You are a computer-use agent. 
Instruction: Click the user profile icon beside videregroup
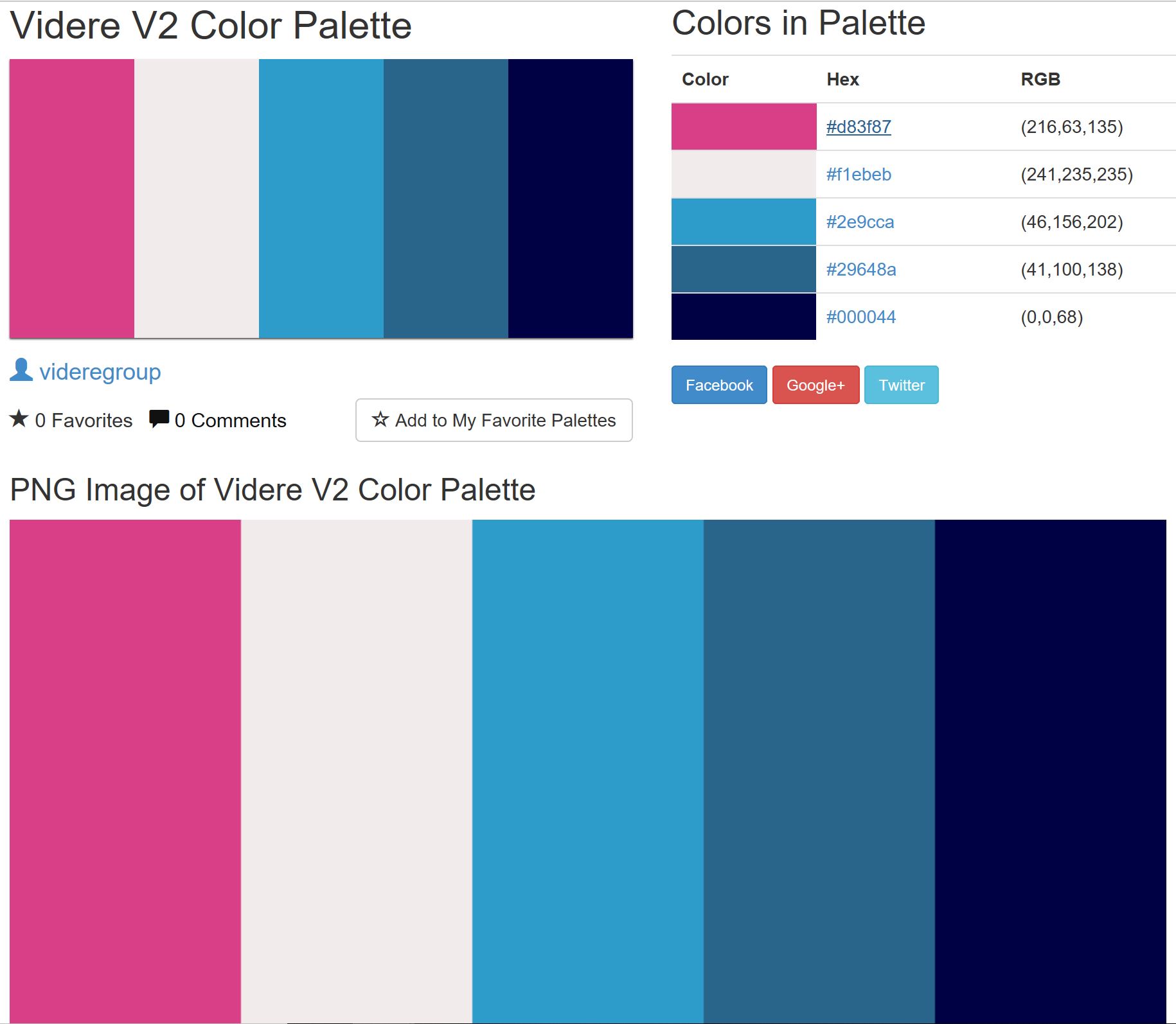[x=21, y=370]
